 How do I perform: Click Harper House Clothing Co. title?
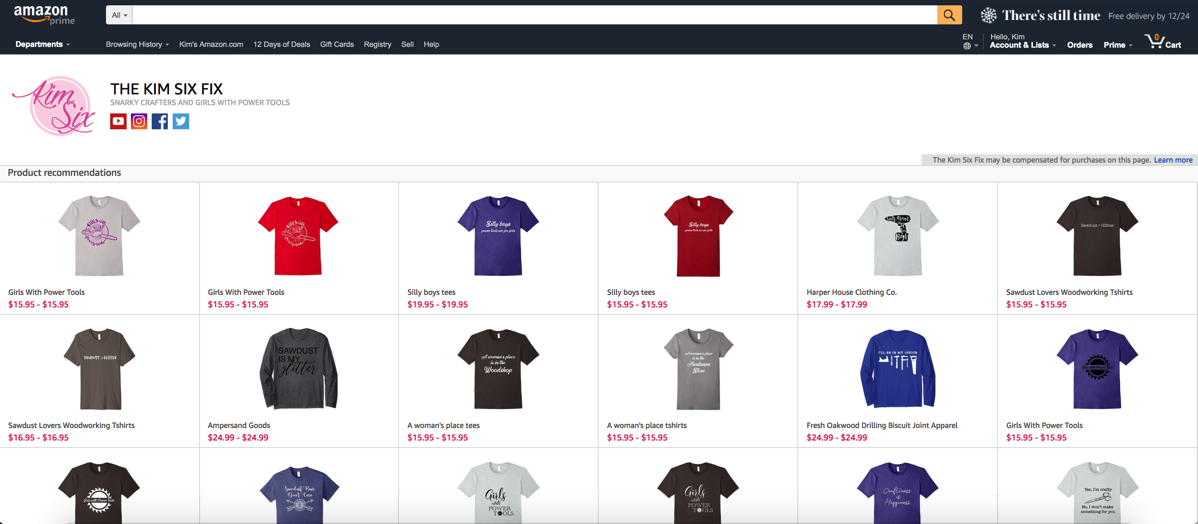pos(851,293)
